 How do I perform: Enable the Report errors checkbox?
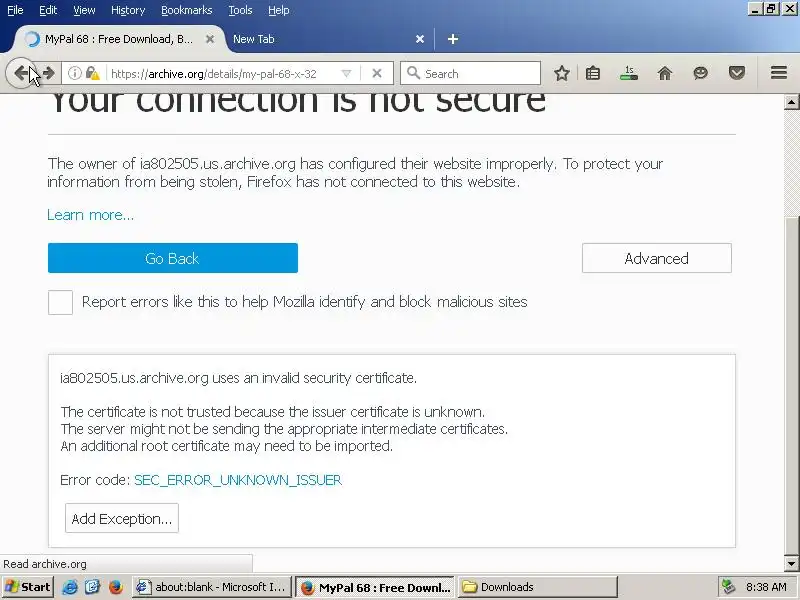[60, 302]
